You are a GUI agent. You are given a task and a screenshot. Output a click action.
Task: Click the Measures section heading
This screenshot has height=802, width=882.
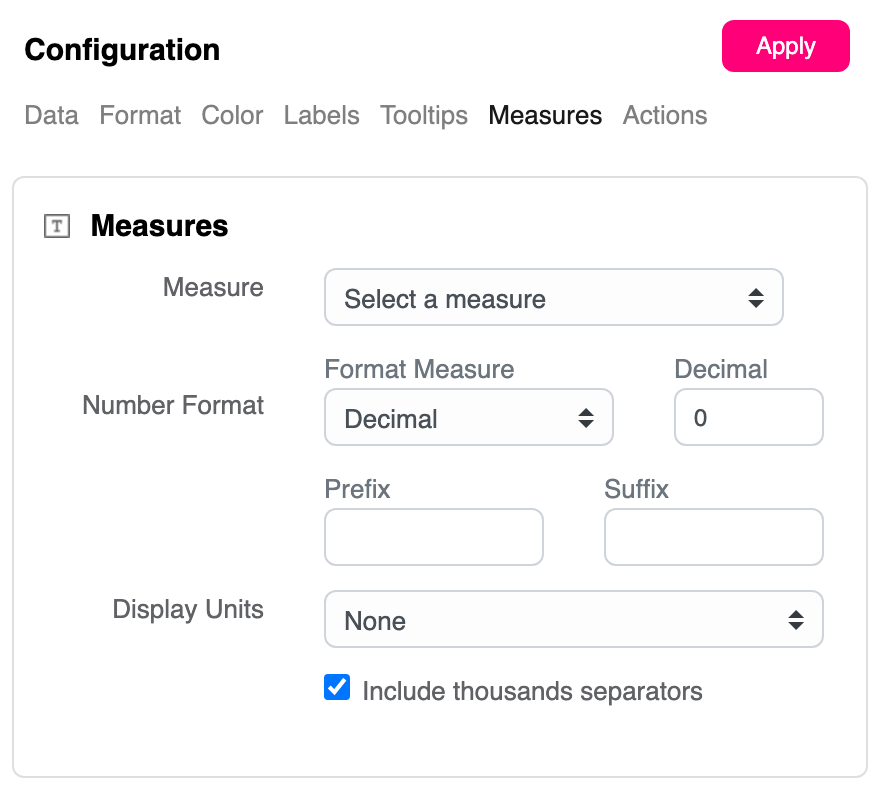159,227
